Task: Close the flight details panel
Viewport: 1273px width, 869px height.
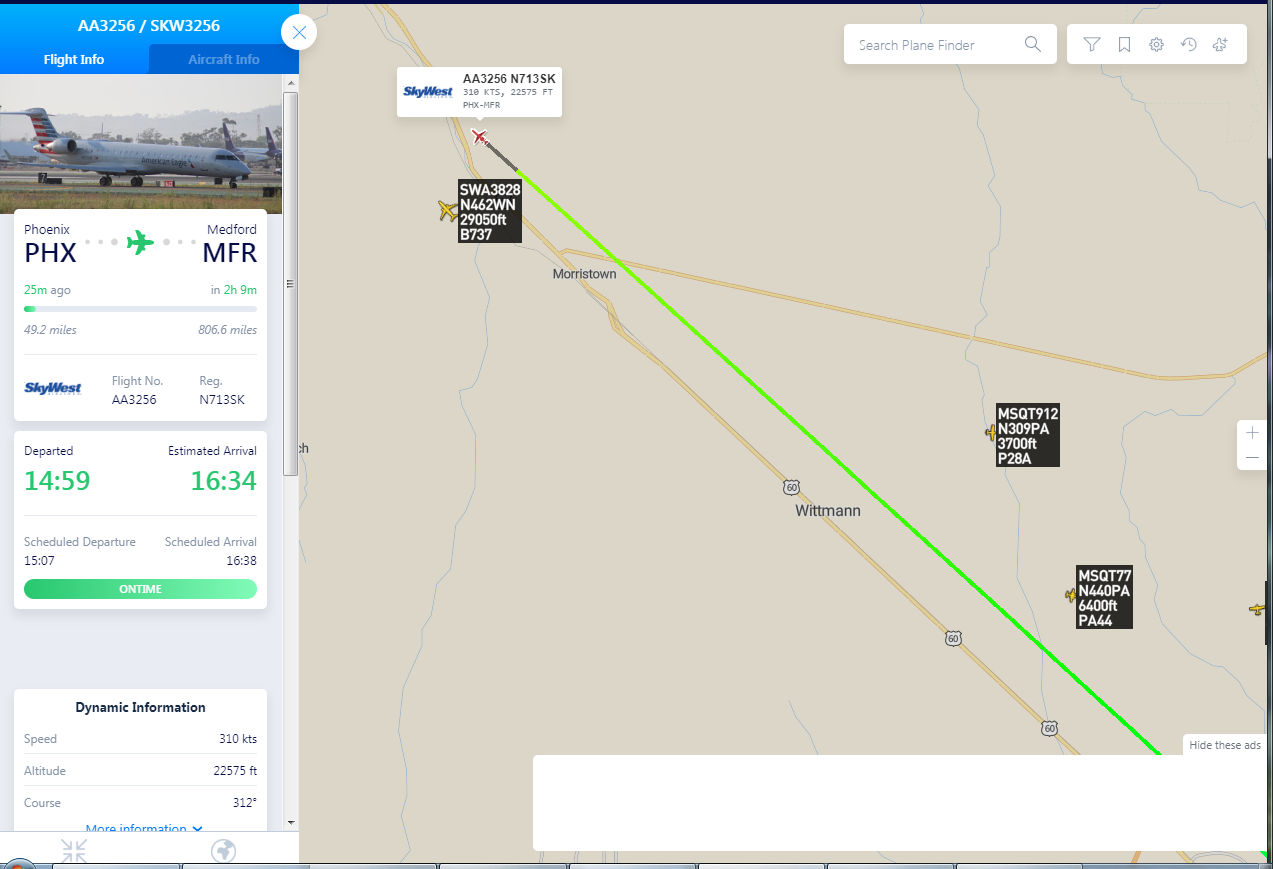Action: click(299, 33)
